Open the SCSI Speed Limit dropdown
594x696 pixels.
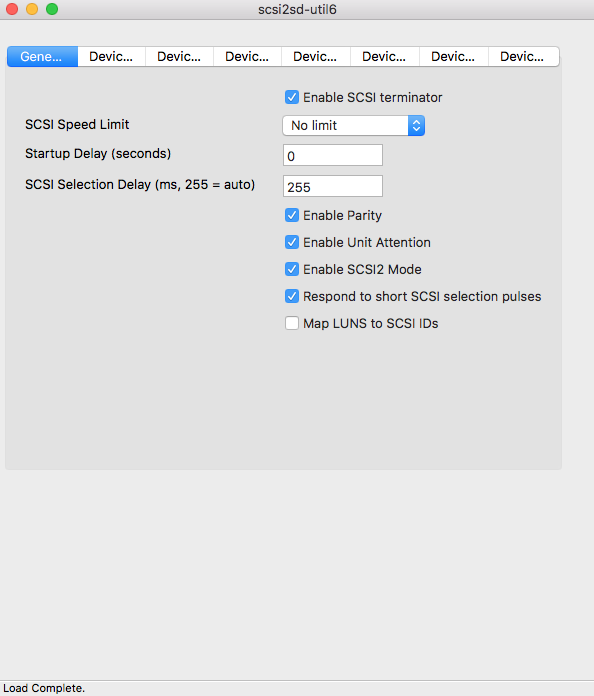pos(353,126)
